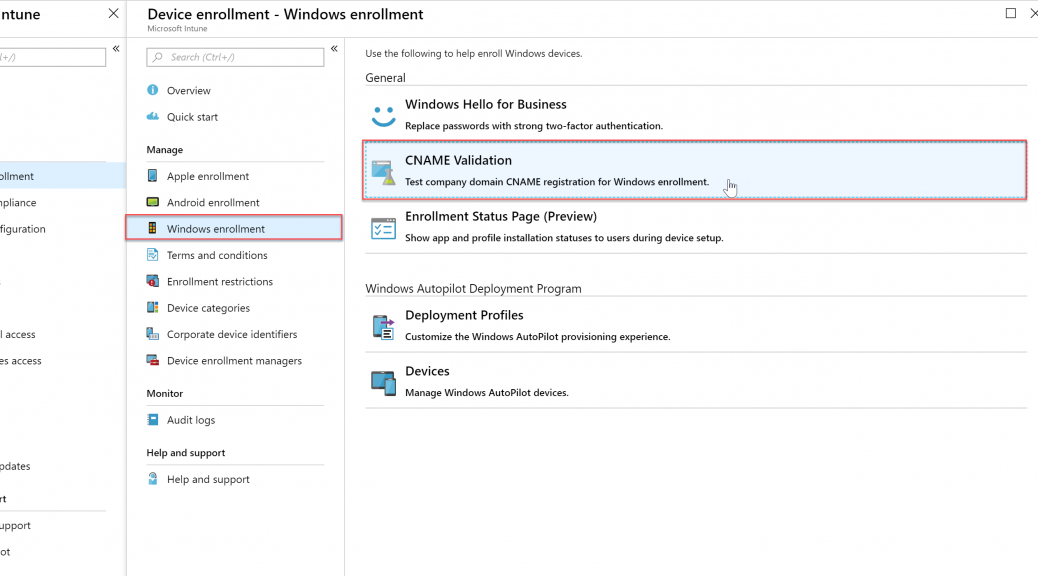Click the Overview info icon
This screenshot has width=1038, height=576.
pyautogui.click(x=152, y=90)
